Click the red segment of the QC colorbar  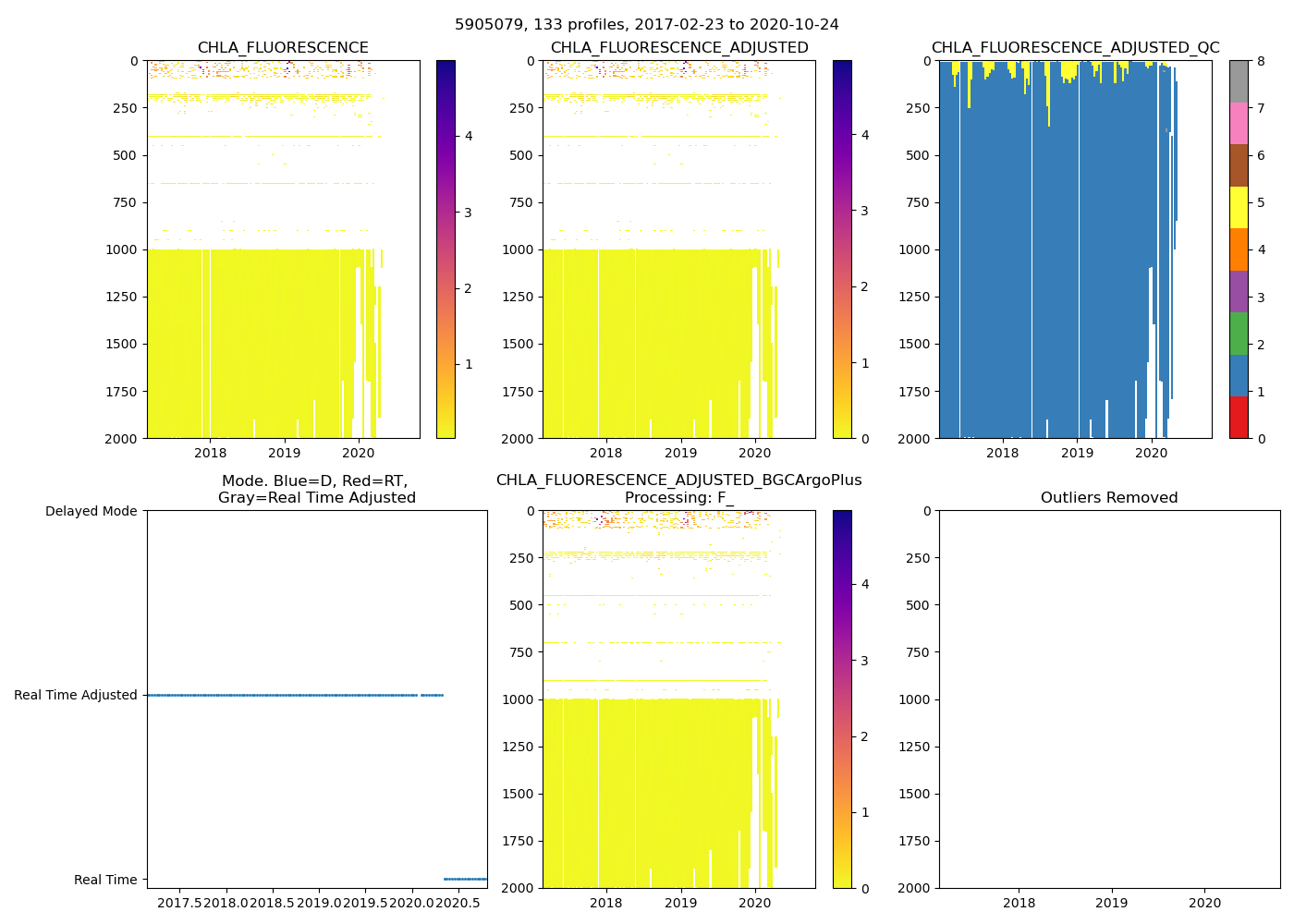[x=1239, y=417]
